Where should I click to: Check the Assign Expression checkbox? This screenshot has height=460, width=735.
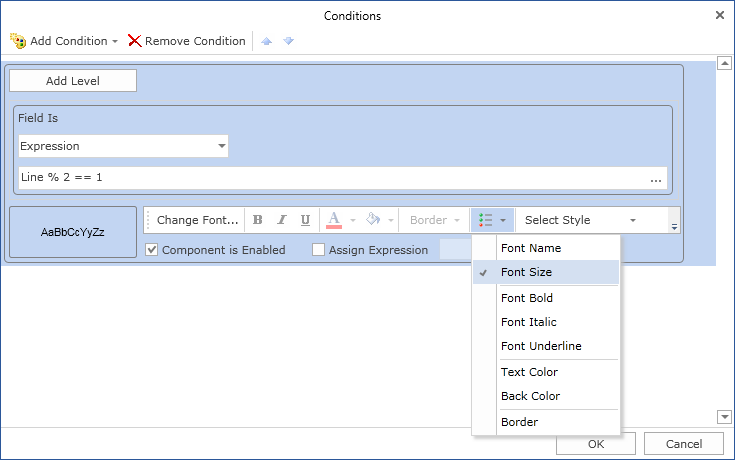pyautogui.click(x=318, y=249)
